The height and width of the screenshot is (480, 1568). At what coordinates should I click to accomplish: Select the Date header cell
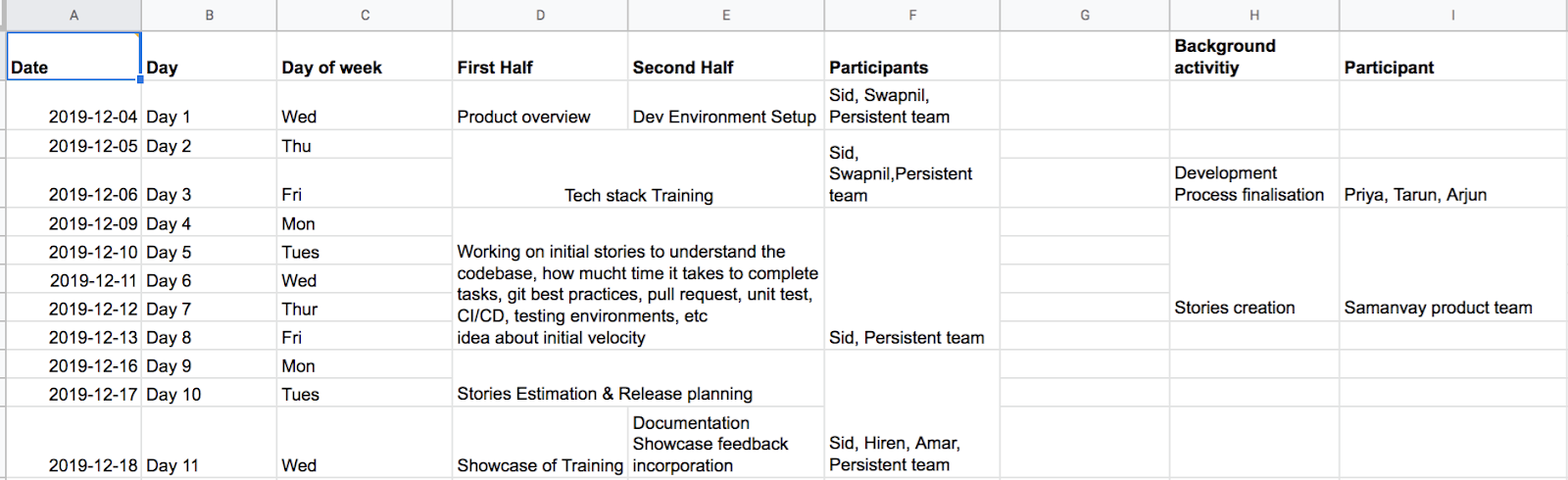[73, 56]
